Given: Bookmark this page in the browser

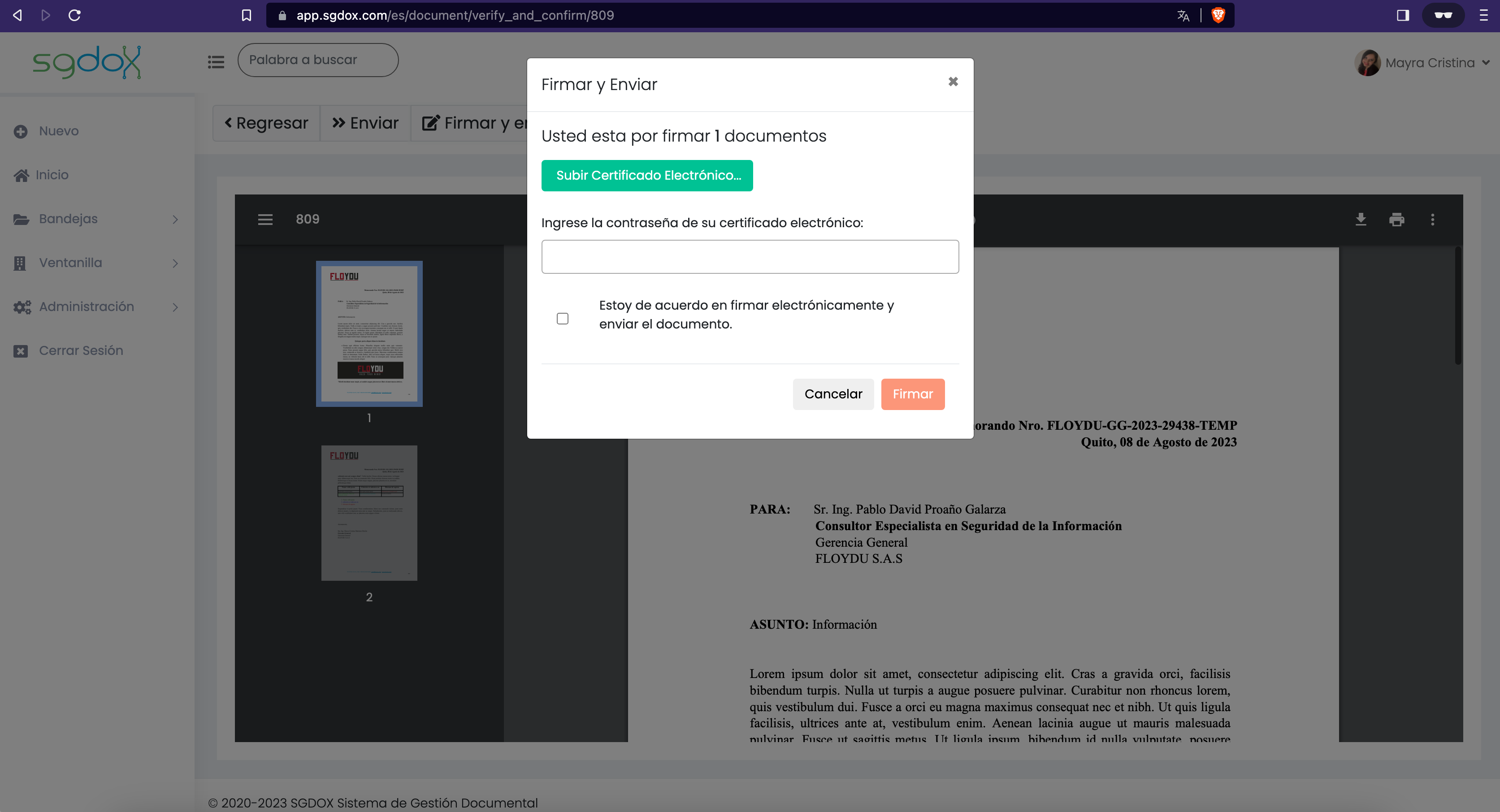Looking at the screenshot, I should (246, 15).
